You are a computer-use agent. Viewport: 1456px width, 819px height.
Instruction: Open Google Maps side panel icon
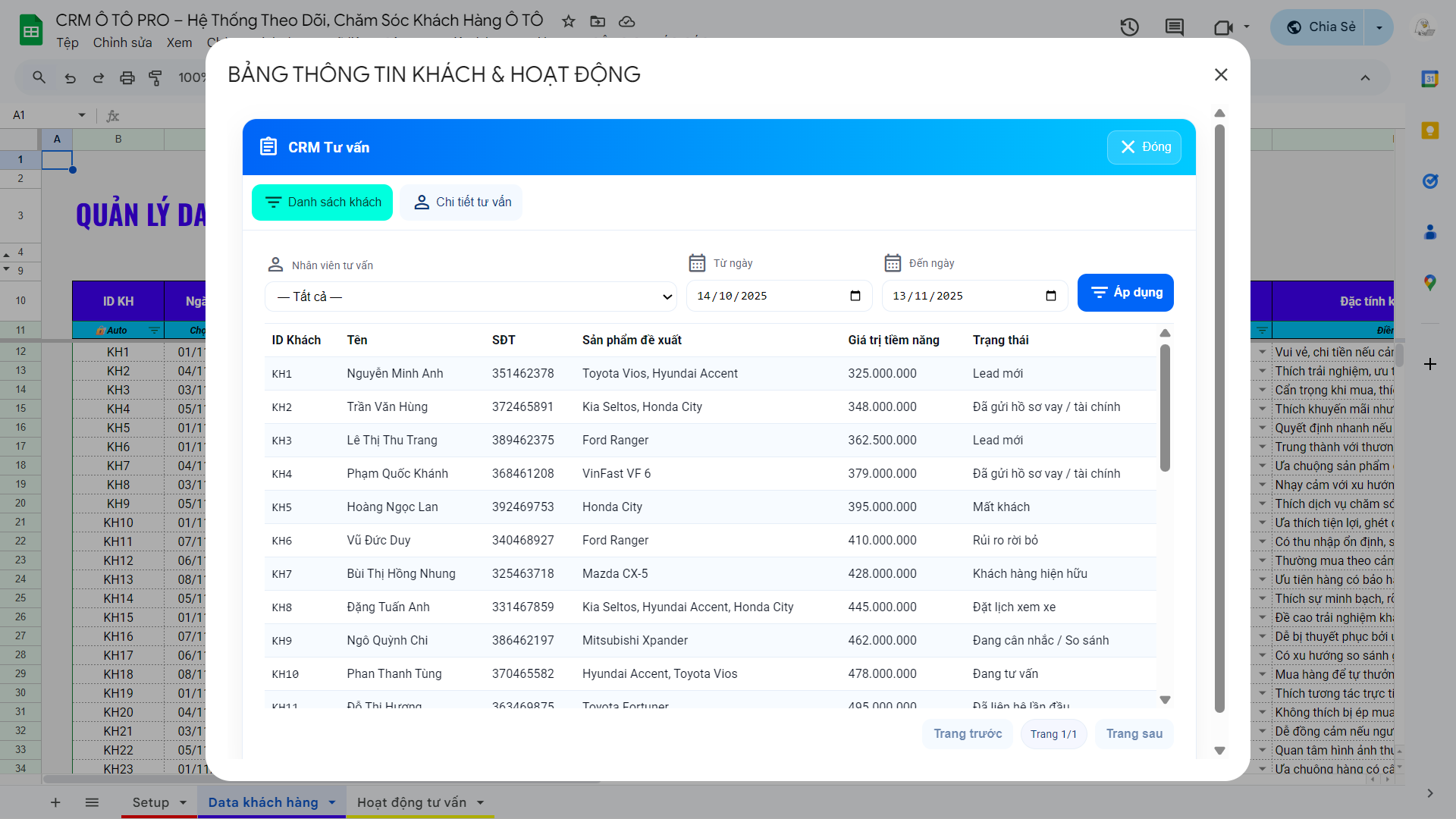click(1429, 283)
